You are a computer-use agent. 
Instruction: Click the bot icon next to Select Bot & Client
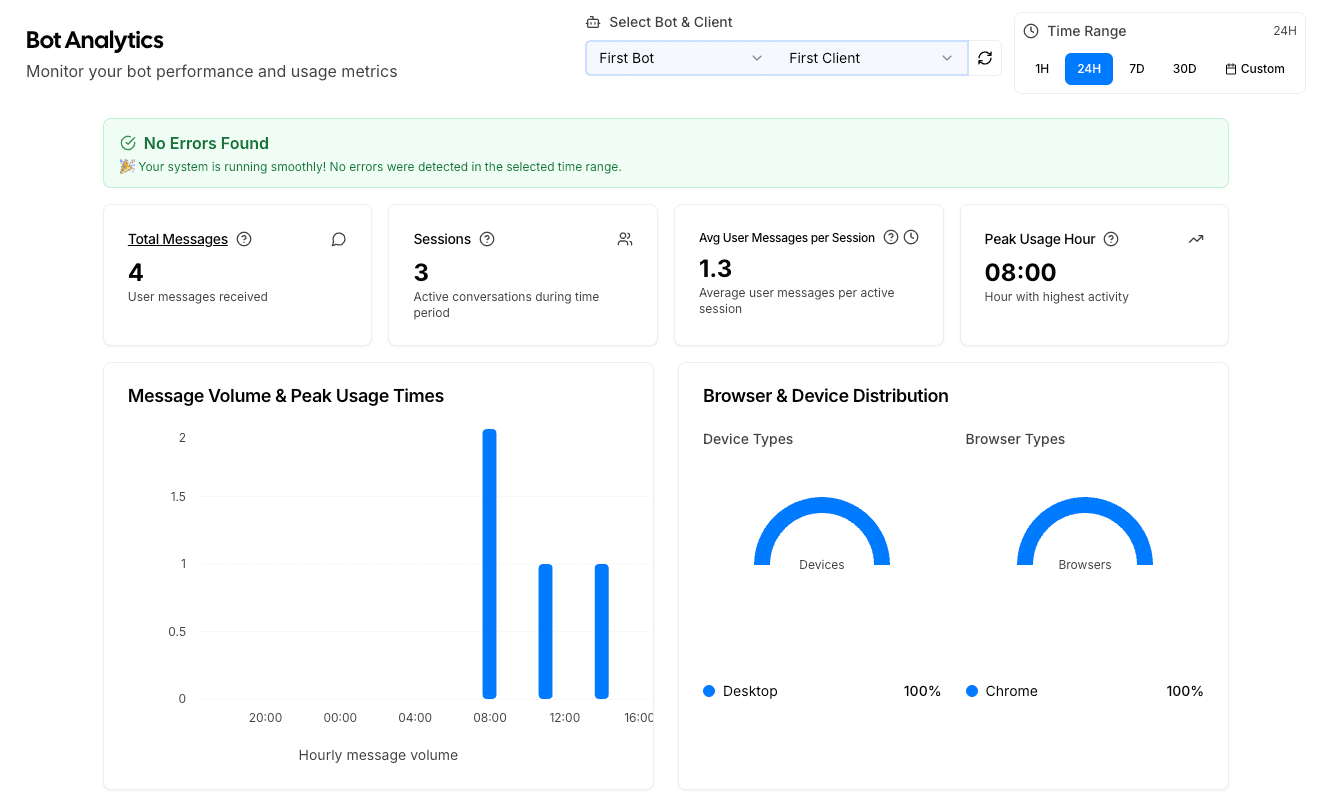click(x=594, y=21)
